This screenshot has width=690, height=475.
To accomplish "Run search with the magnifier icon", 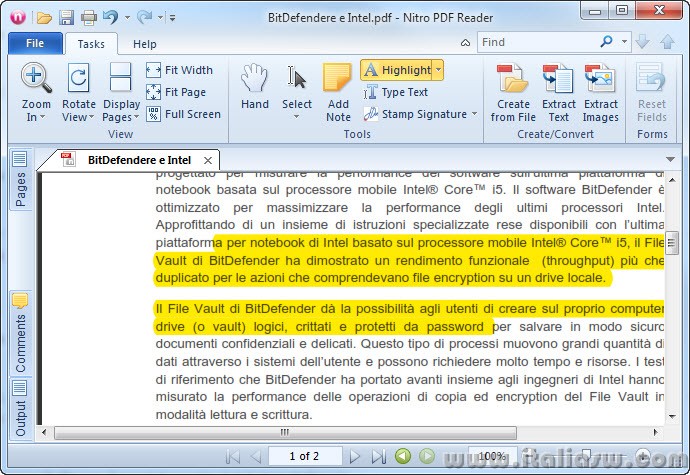I will click(x=606, y=42).
